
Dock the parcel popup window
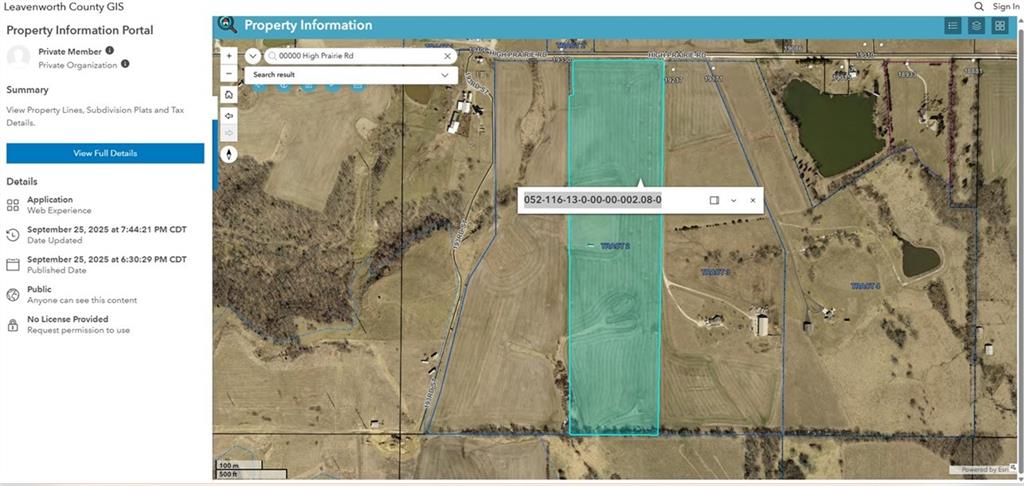(714, 200)
